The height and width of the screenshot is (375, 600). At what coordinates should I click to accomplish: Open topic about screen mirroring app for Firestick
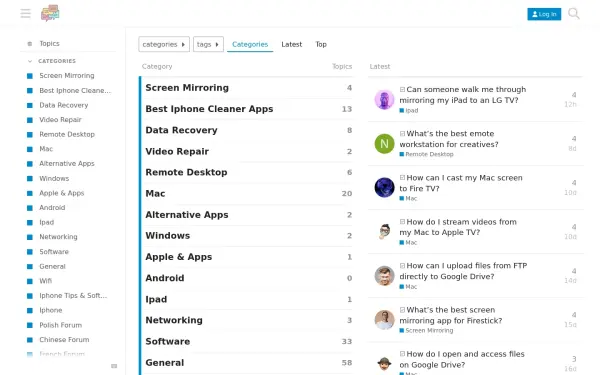coord(451,315)
